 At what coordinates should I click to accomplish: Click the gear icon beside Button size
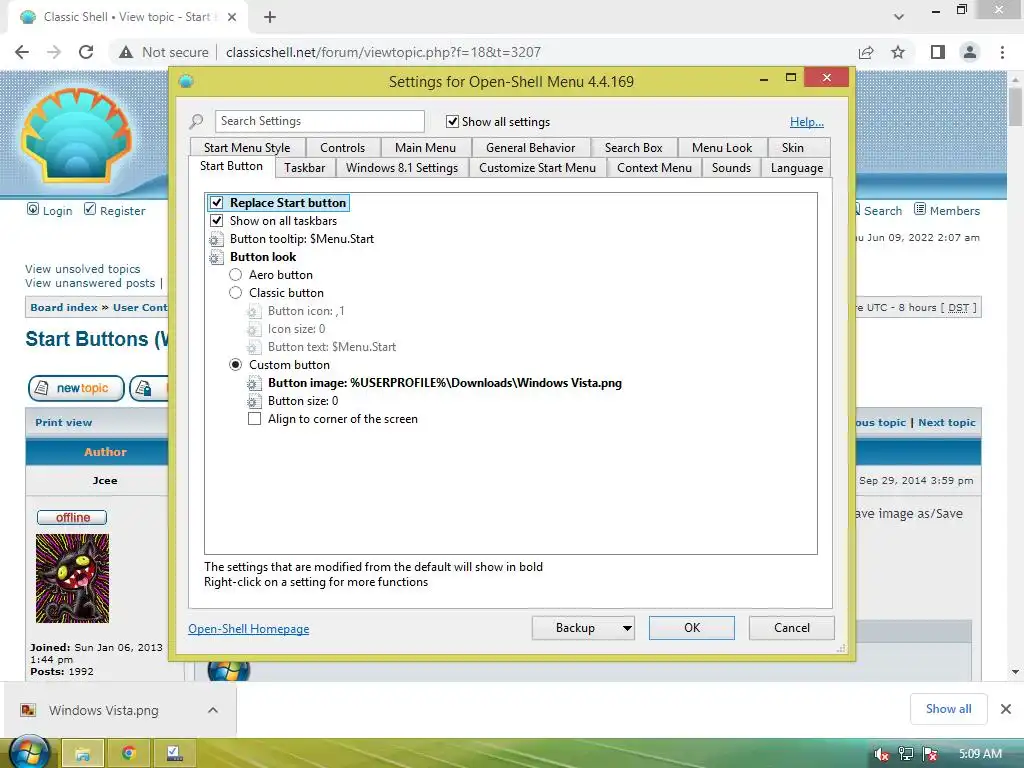coord(254,401)
